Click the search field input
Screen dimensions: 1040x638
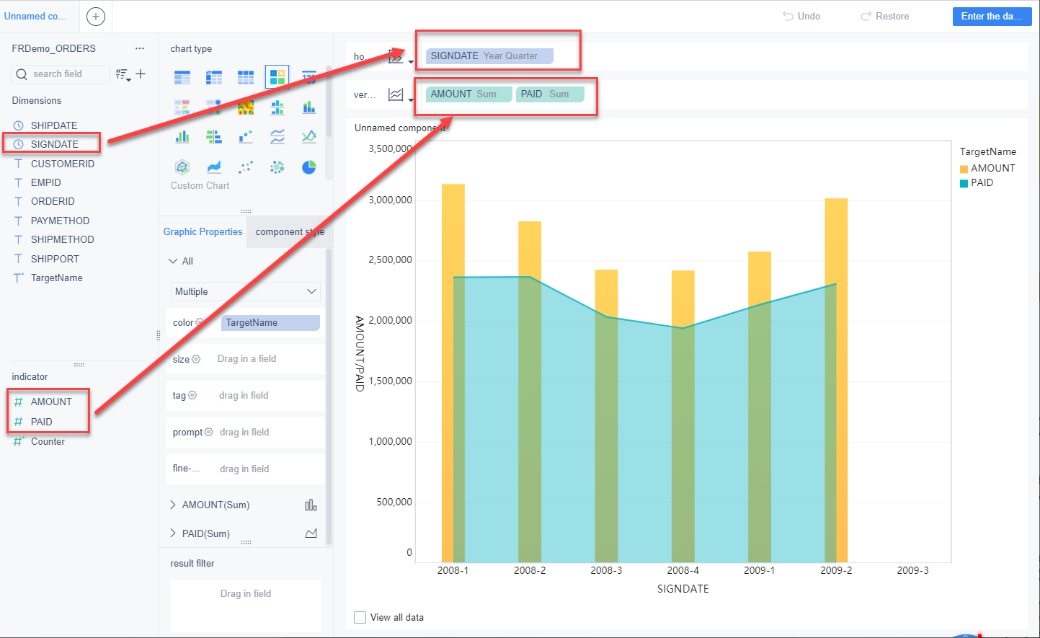(x=60, y=74)
